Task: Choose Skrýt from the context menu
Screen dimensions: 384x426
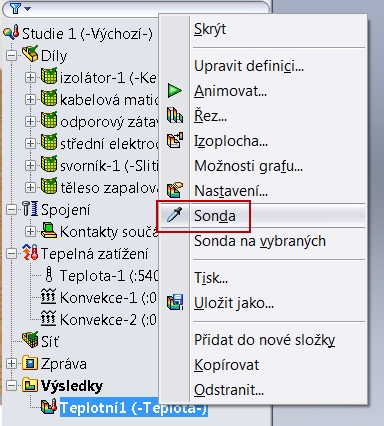Action: pos(210,29)
